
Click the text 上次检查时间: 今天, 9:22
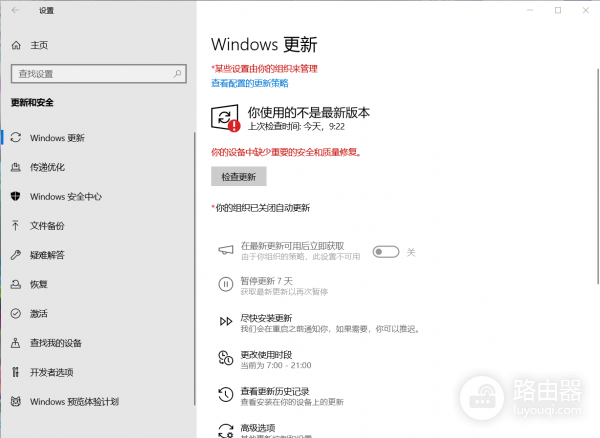297,126
